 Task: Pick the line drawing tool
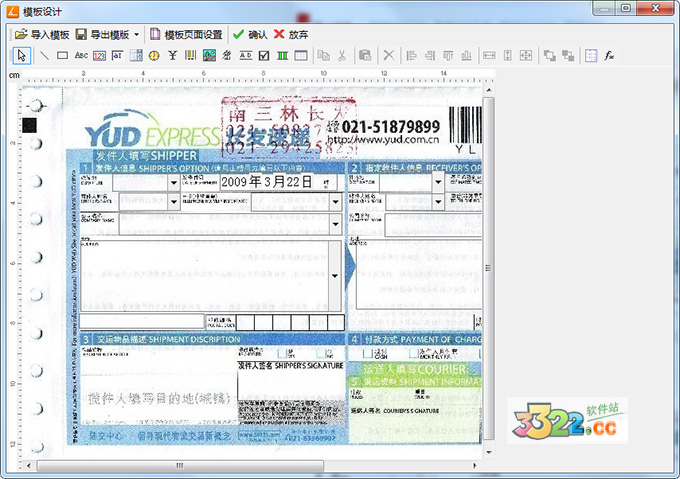pyautogui.click(x=43, y=55)
